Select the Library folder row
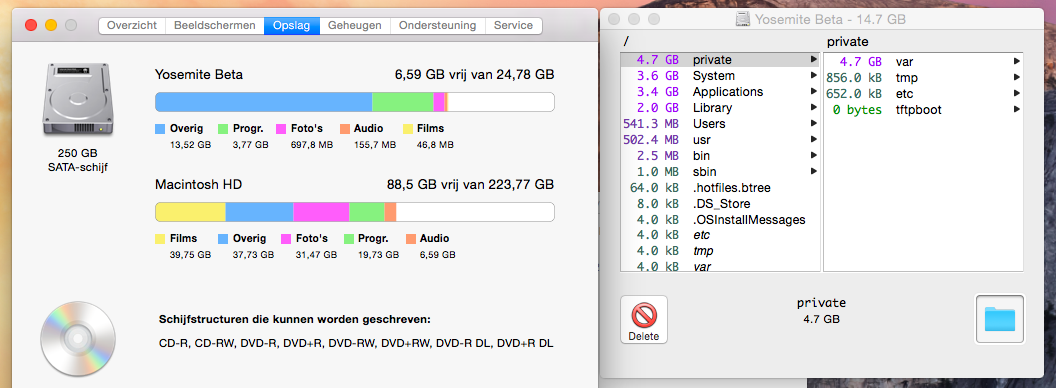Viewport: 1056px width, 388px height. point(720,108)
